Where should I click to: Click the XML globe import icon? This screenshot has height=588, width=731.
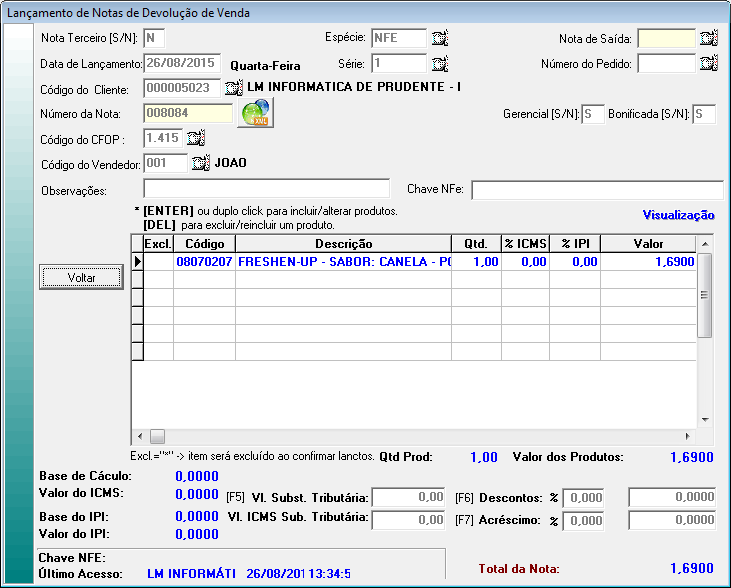tap(255, 113)
